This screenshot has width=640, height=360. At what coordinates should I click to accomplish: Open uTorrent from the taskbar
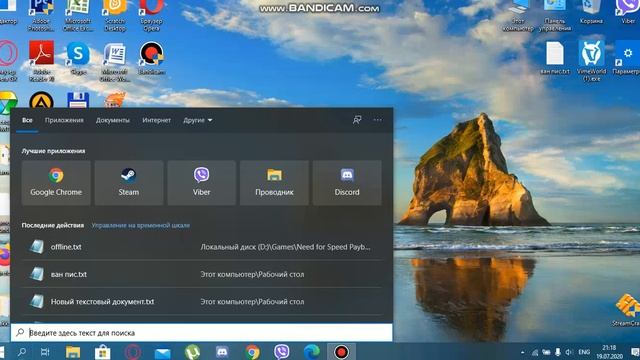[192, 351]
